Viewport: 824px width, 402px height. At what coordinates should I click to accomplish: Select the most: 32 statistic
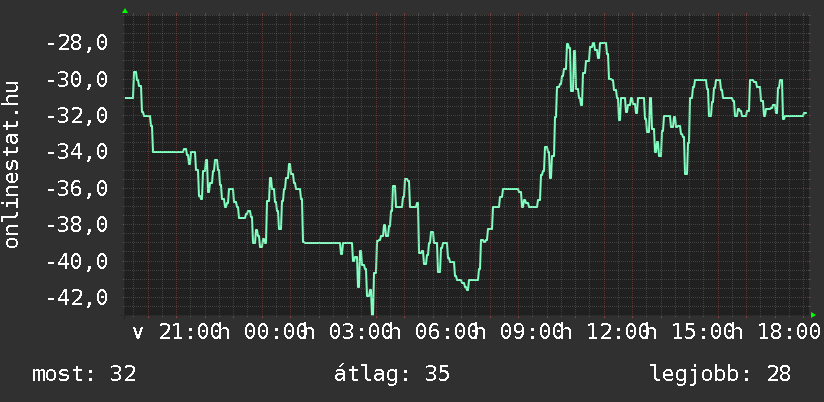click(84, 374)
